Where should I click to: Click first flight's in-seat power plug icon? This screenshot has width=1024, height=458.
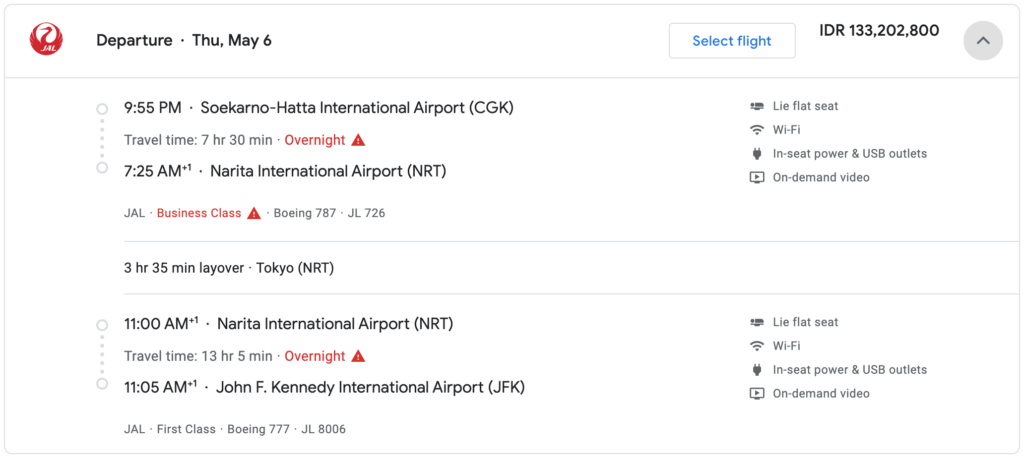[757, 154]
